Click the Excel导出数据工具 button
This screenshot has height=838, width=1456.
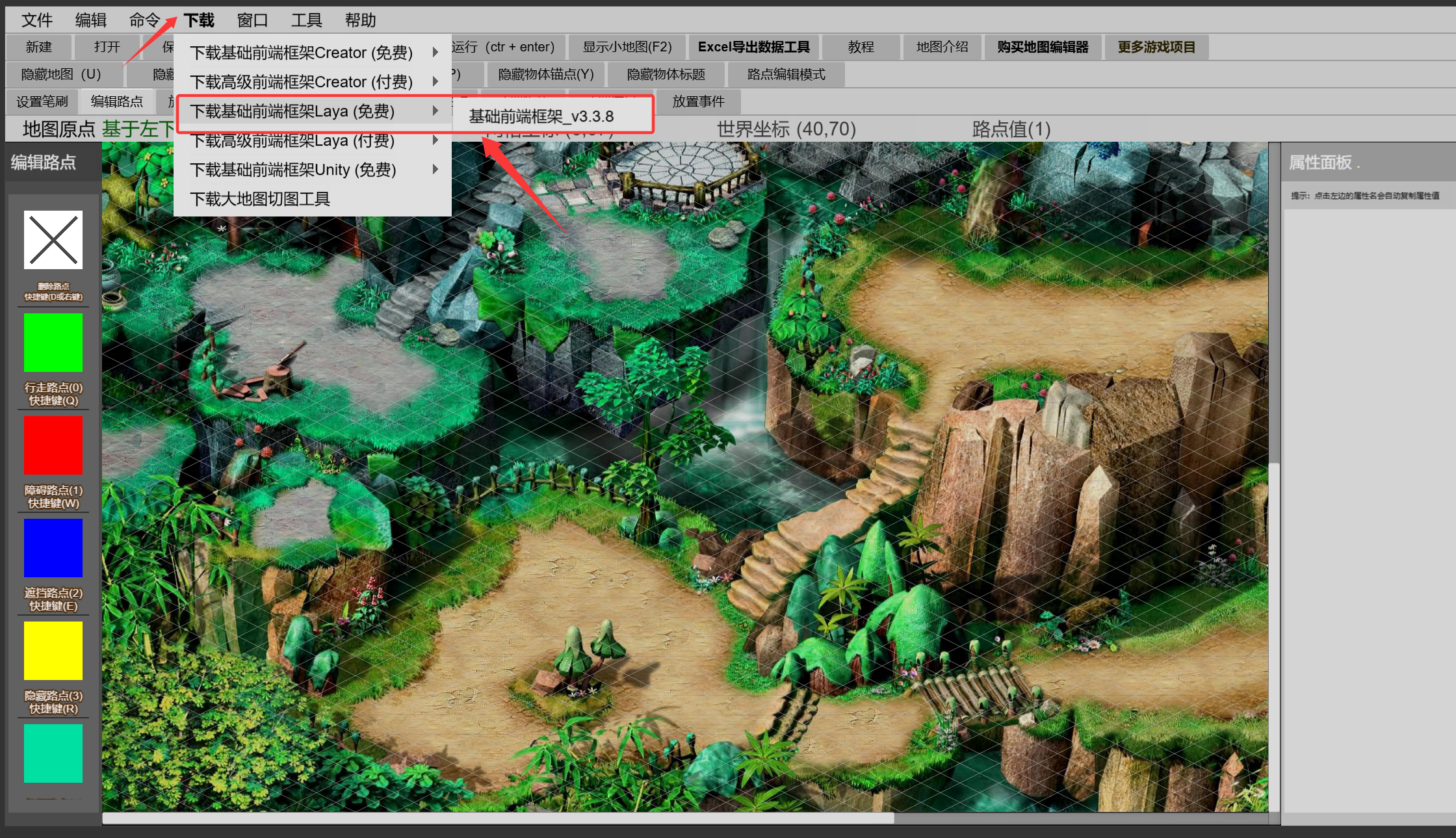[753, 47]
